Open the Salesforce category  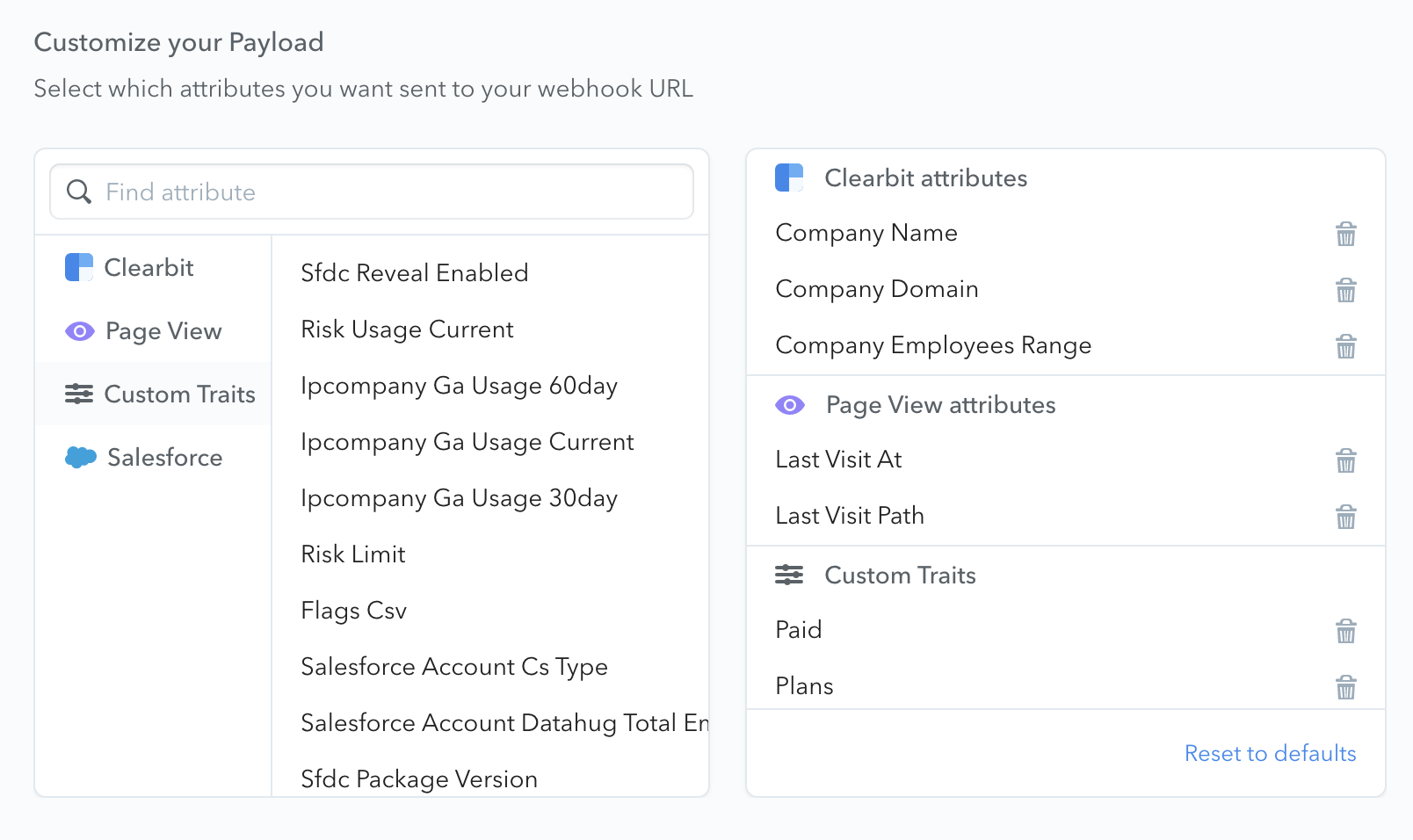pos(153,457)
